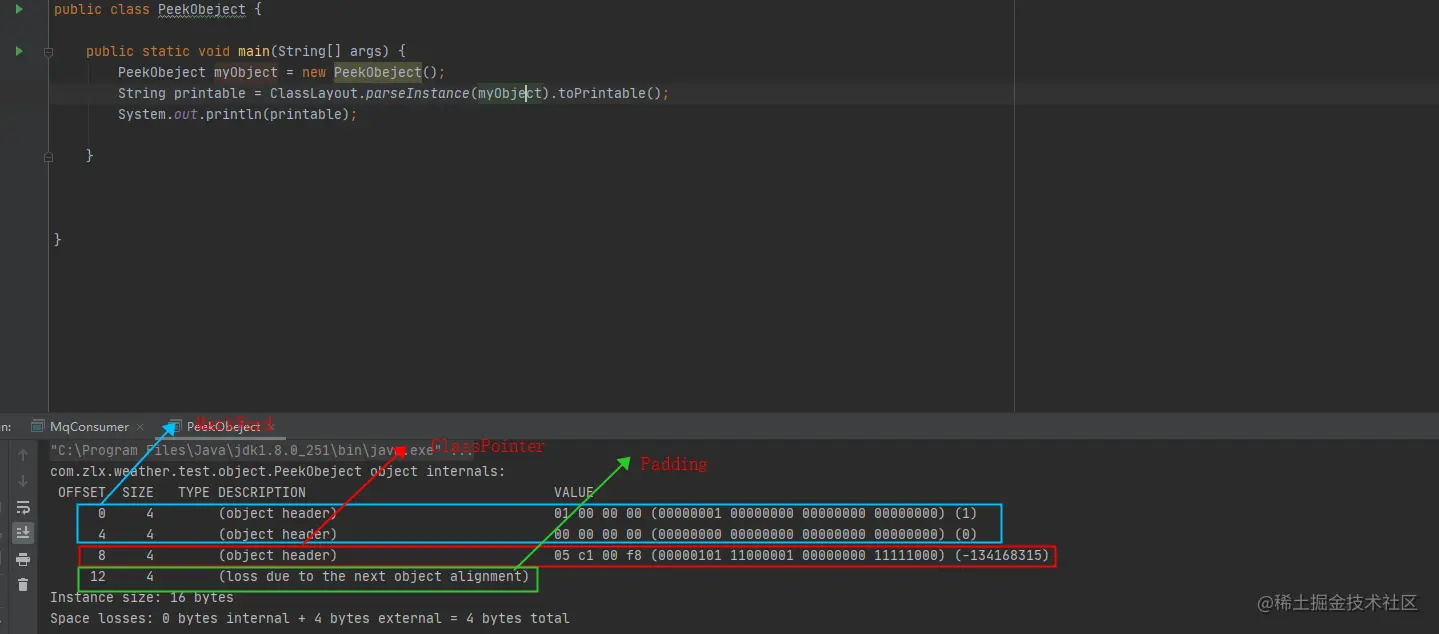1439x634 pixels.
Task: Switch to the MqConsumer run tab
Action: tap(89, 427)
